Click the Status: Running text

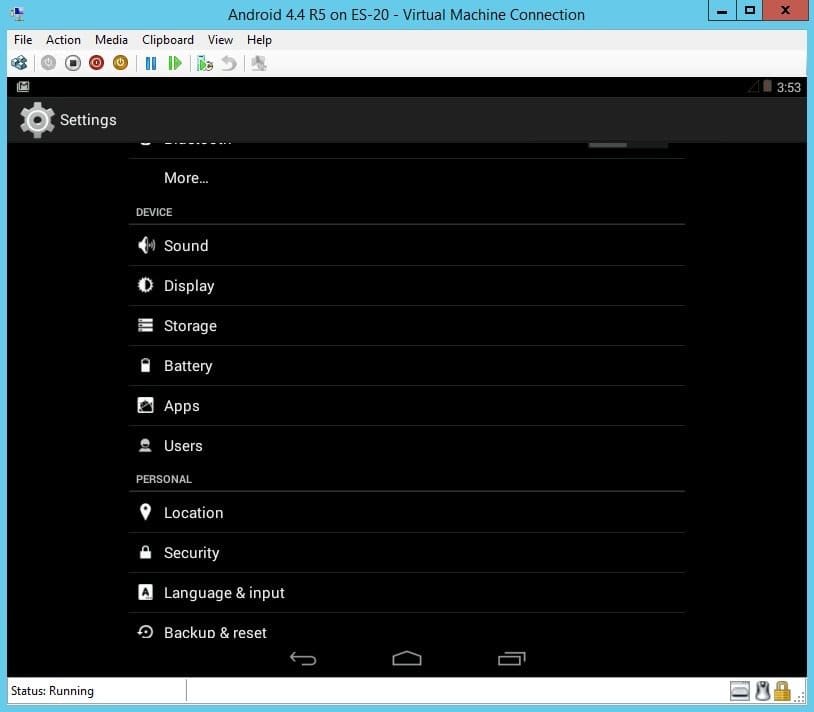pos(52,691)
